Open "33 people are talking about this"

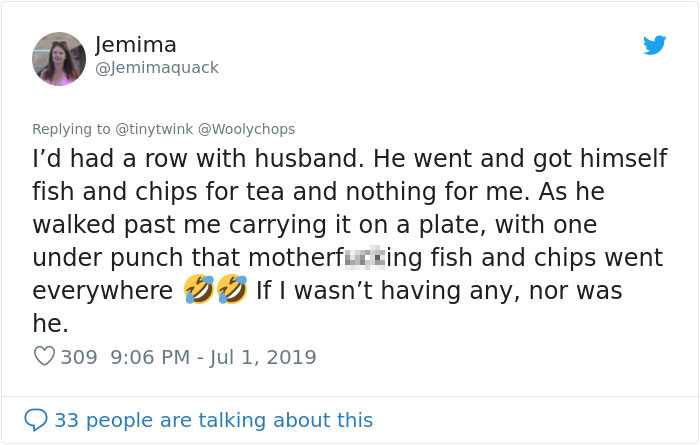213,420
